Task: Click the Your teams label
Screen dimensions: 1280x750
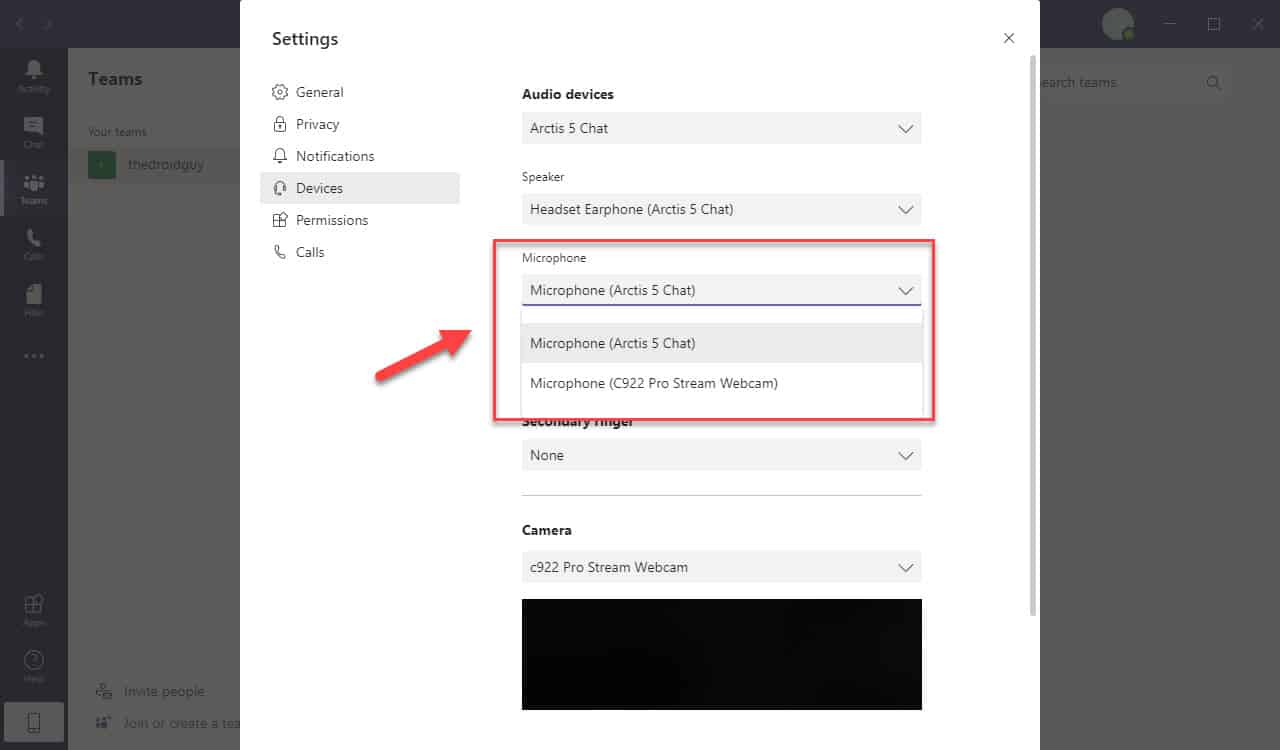Action: pyautogui.click(x=117, y=132)
